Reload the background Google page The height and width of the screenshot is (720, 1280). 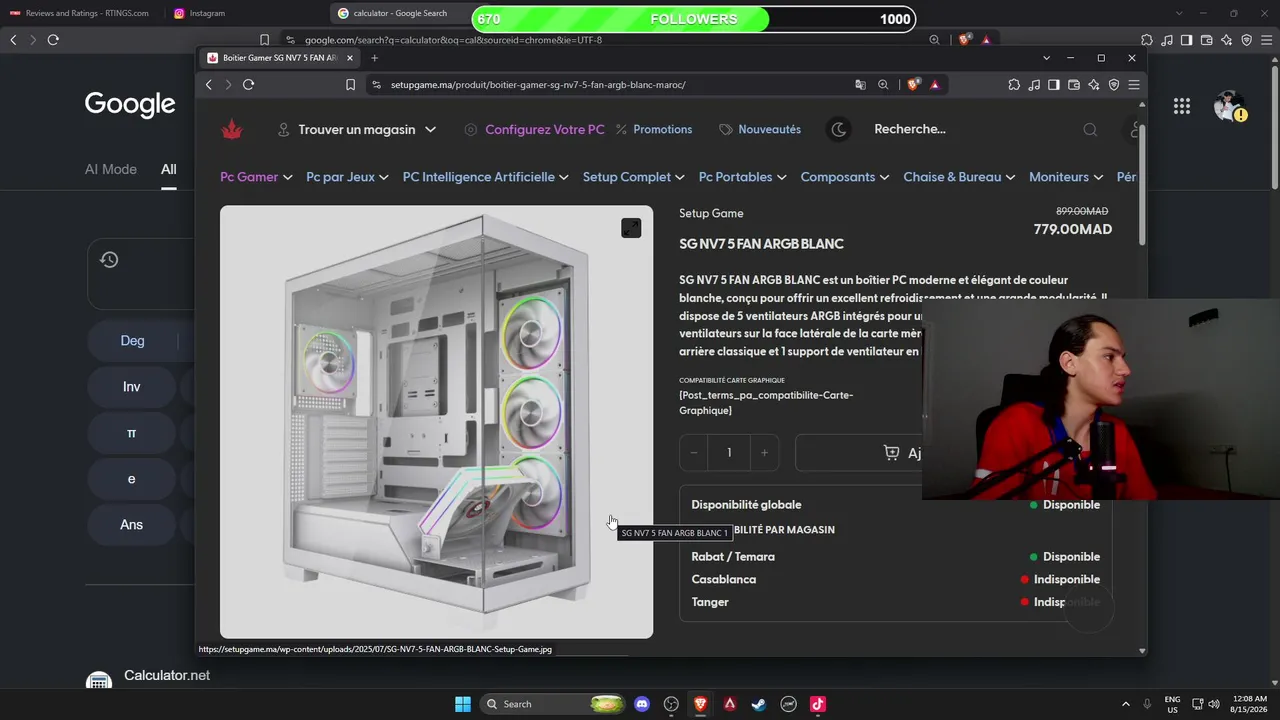coord(53,40)
